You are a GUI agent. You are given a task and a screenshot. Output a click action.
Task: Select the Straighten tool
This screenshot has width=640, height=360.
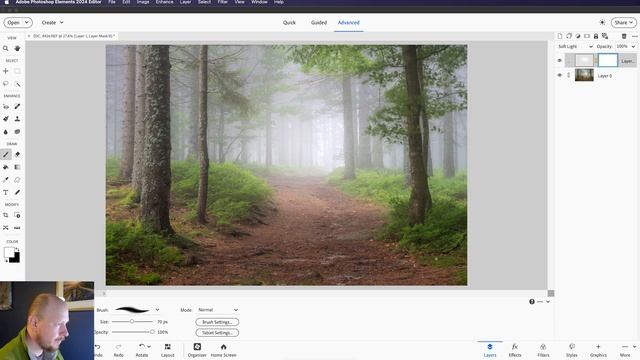[17, 228]
